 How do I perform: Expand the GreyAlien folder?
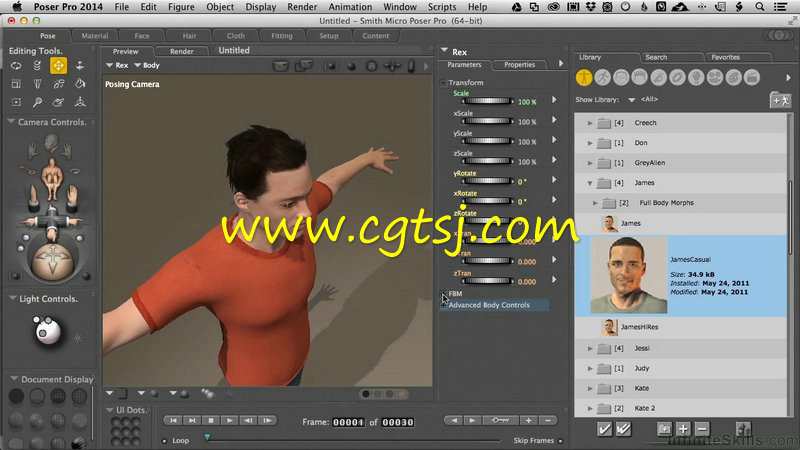(590, 163)
